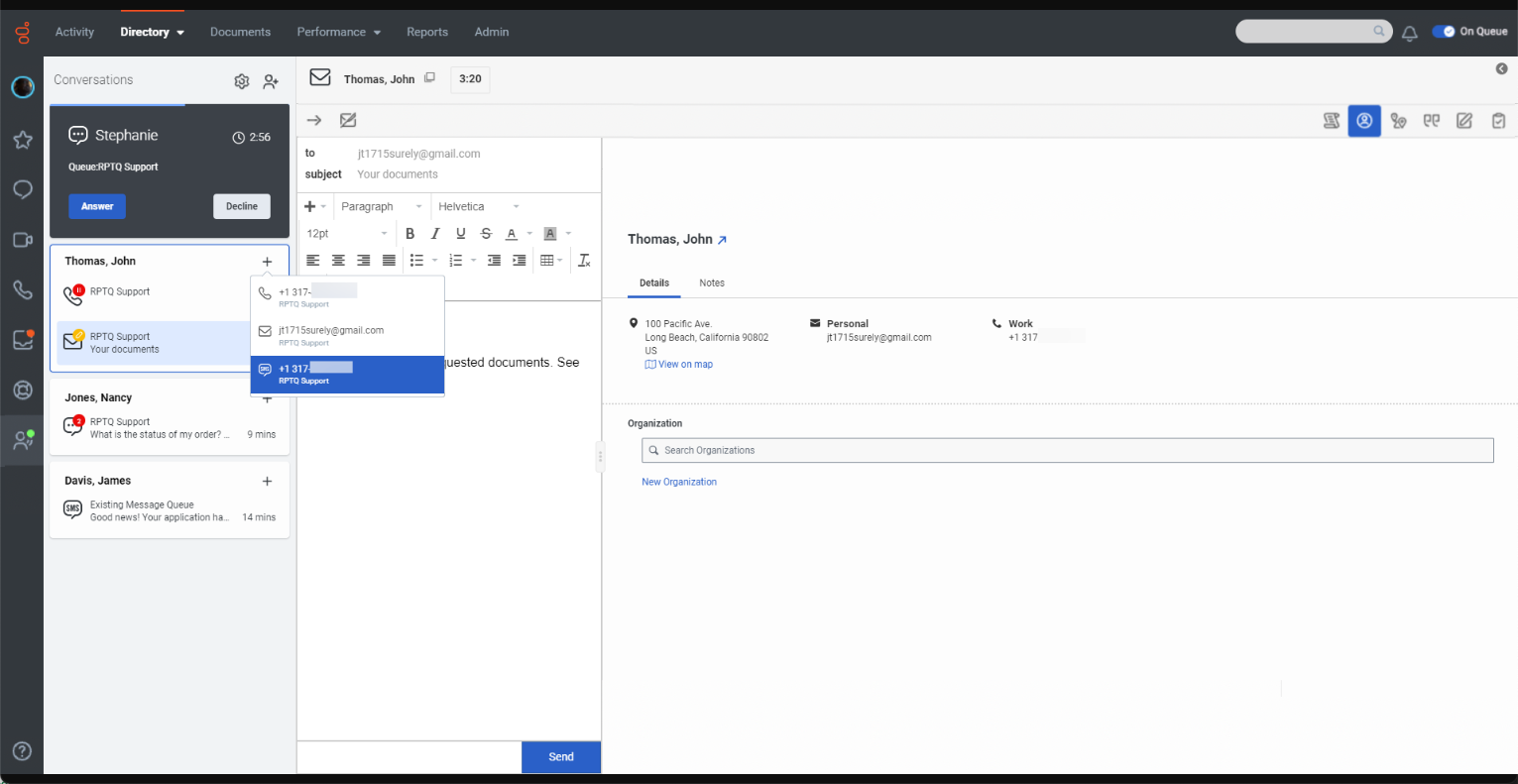The width and height of the screenshot is (1518, 784).
Task: Switch the On Queue toggle off
Action: pyautogui.click(x=1444, y=31)
